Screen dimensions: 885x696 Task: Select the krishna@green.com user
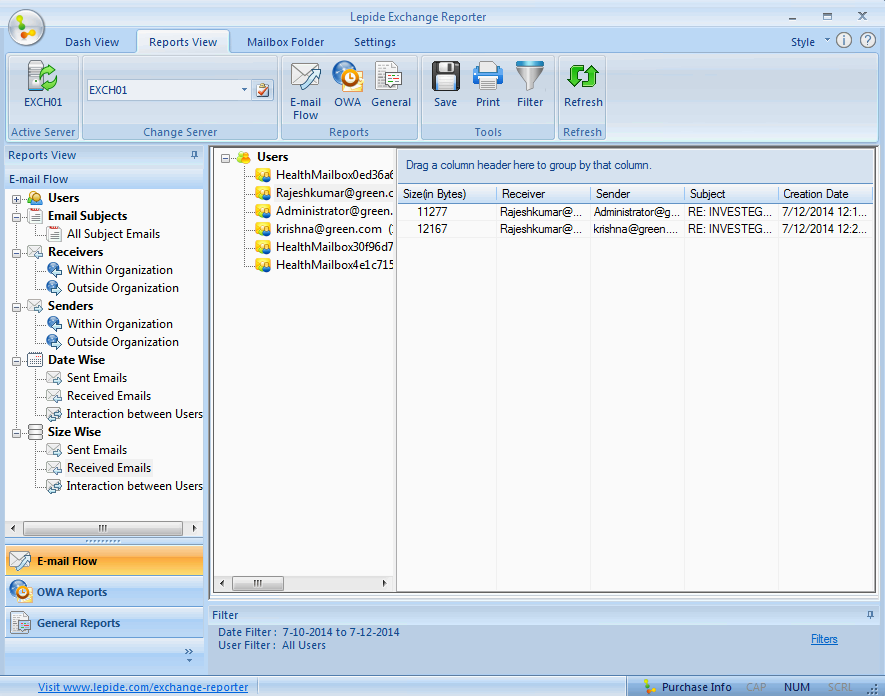click(x=334, y=229)
